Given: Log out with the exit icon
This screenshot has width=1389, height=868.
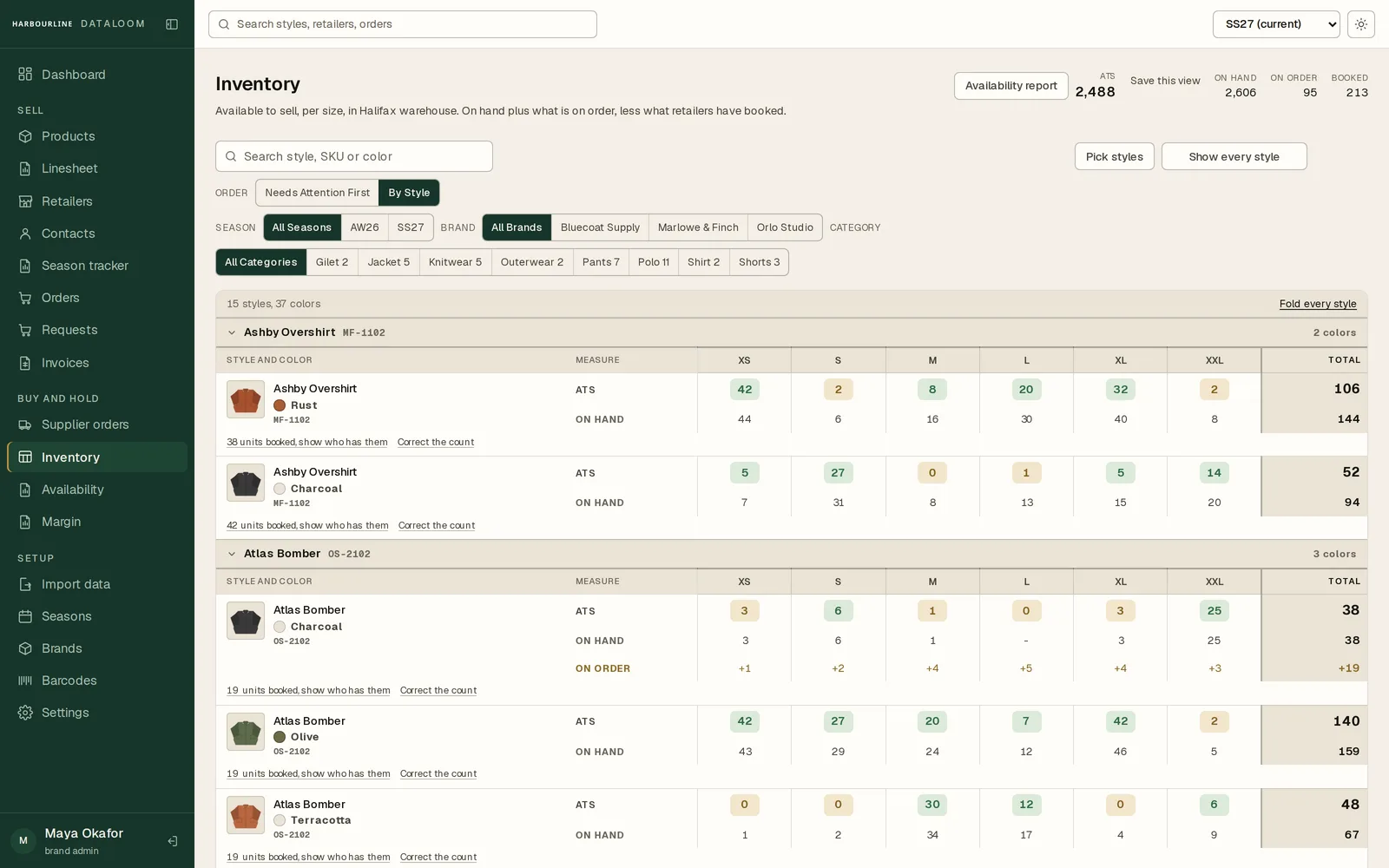Looking at the screenshot, I should pyautogui.click(x=173, y=841).
